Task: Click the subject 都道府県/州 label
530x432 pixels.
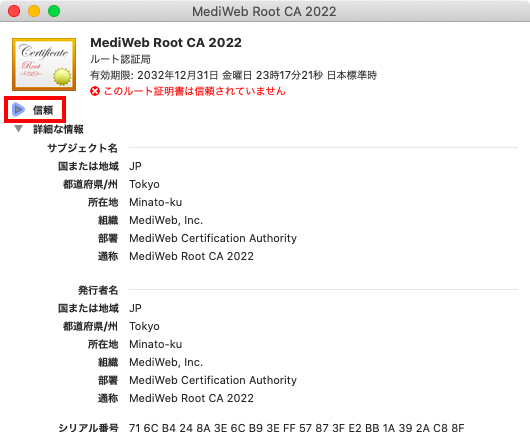Action: [91, 184]
